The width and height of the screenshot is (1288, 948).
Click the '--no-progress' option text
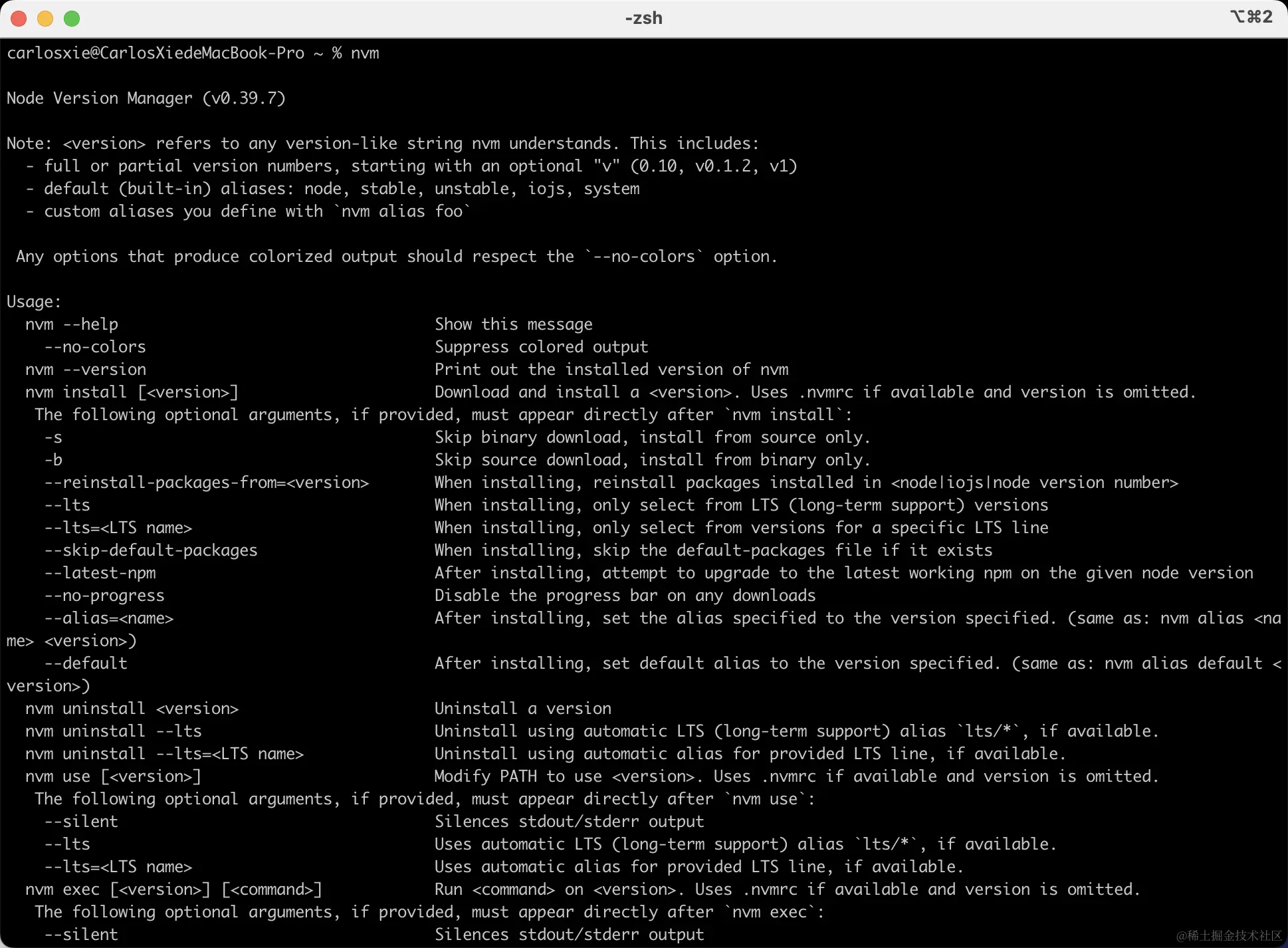[x=104, y=596]
